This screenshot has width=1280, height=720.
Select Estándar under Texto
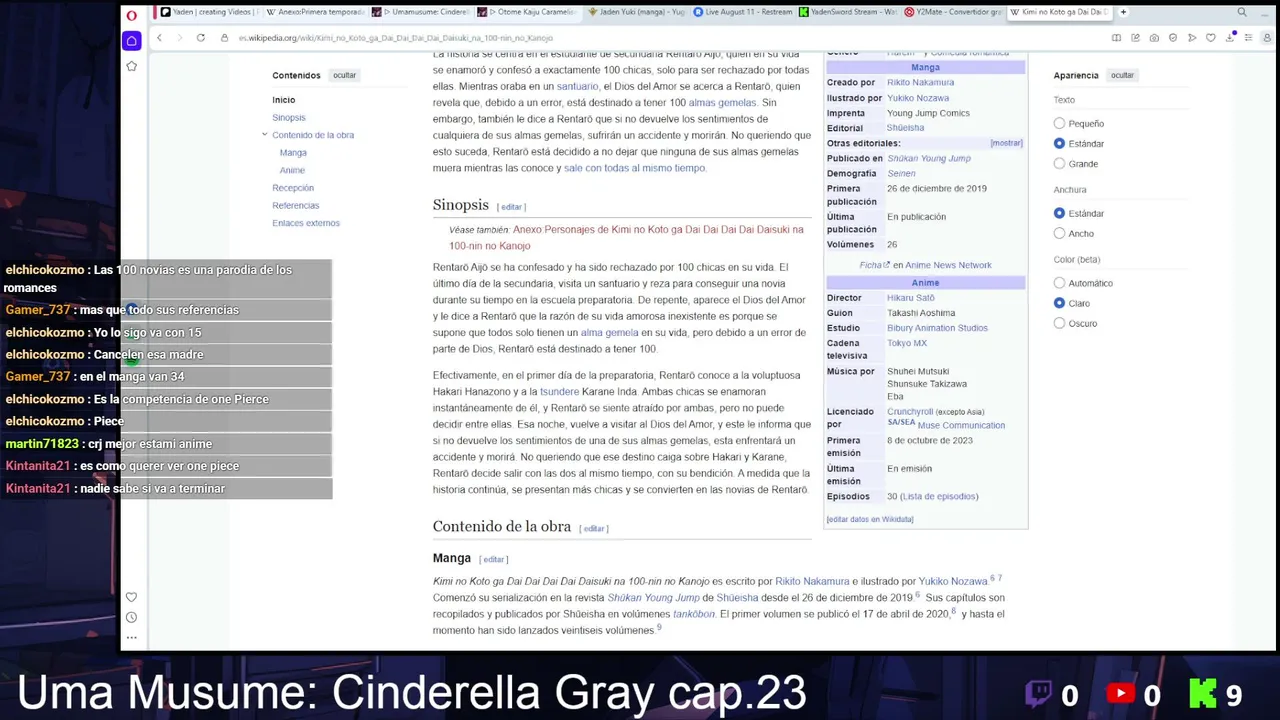tap(1059, 144)
